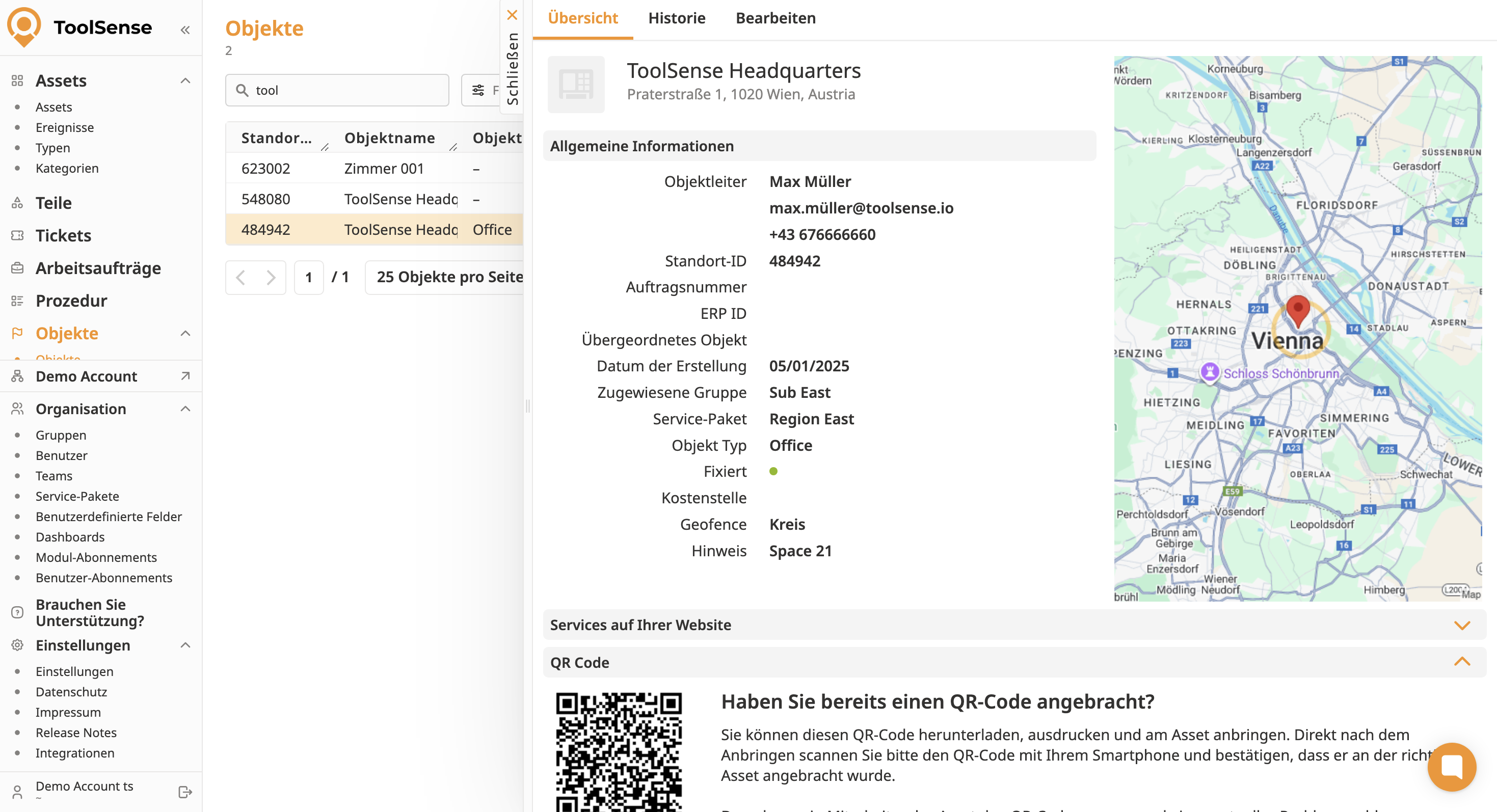Click the Tickets sidebar icon
Screen dimensions: 1497x812
17,235
